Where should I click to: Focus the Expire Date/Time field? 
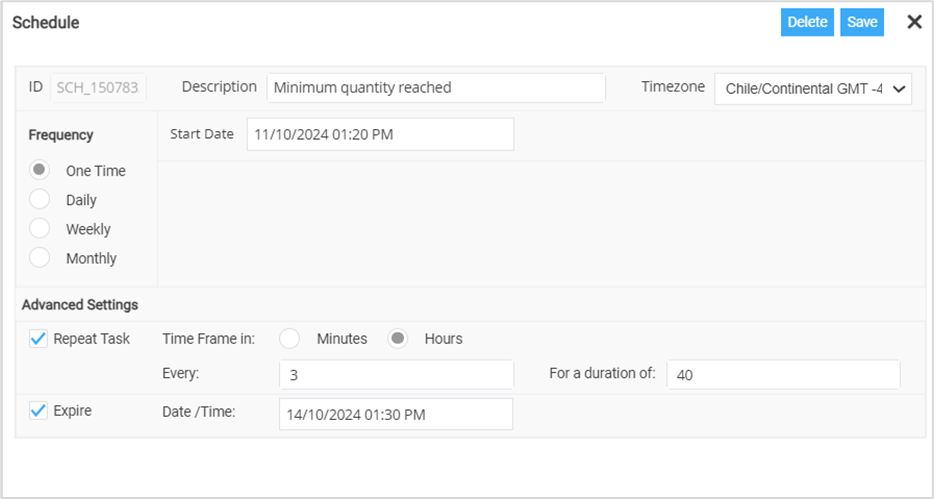pos(396,414)
